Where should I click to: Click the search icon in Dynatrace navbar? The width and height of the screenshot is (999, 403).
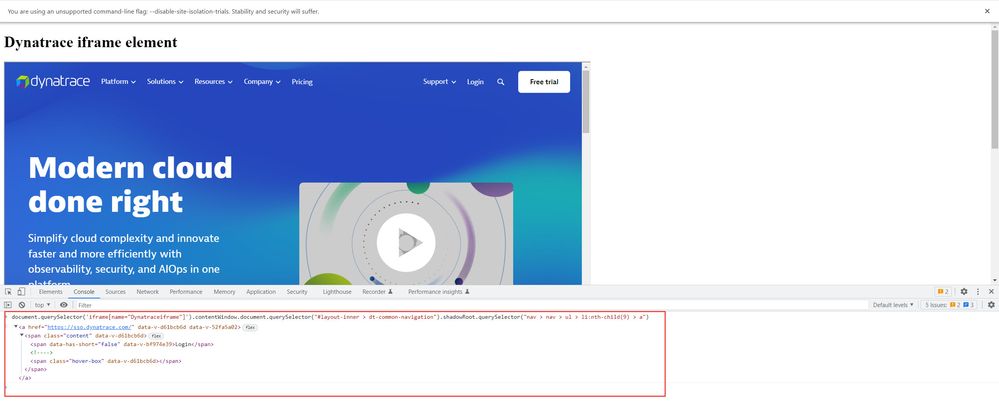click(501, 82)
